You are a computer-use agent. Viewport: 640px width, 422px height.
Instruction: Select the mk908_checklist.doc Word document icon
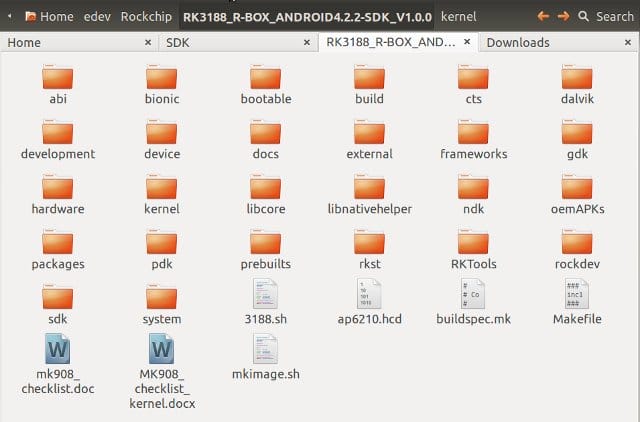pyautogui.click(x=58, y=349)
